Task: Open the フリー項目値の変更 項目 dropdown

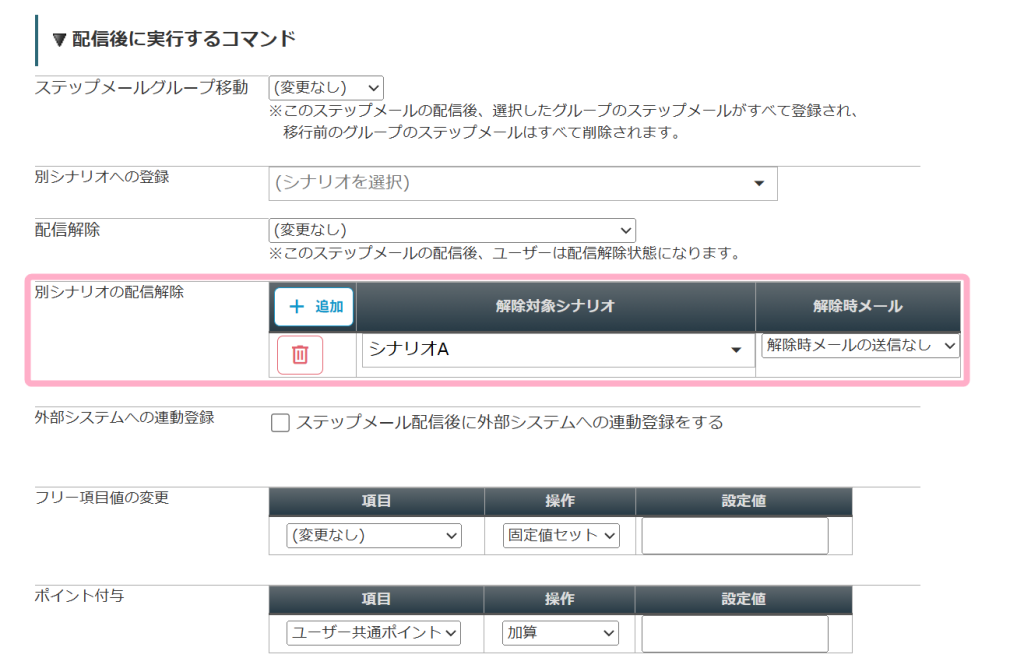Action: tap(374, 536)
